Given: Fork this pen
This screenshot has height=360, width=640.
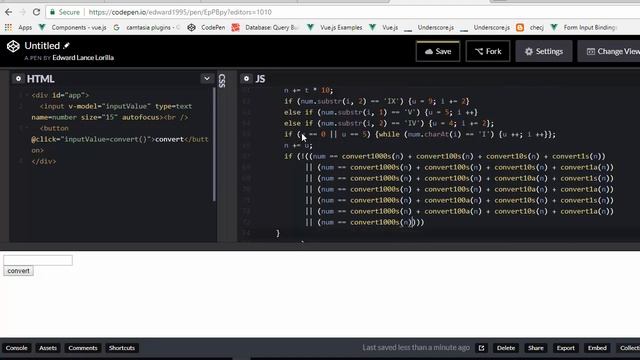Looking at the screenshot, I should click(488, 51).
